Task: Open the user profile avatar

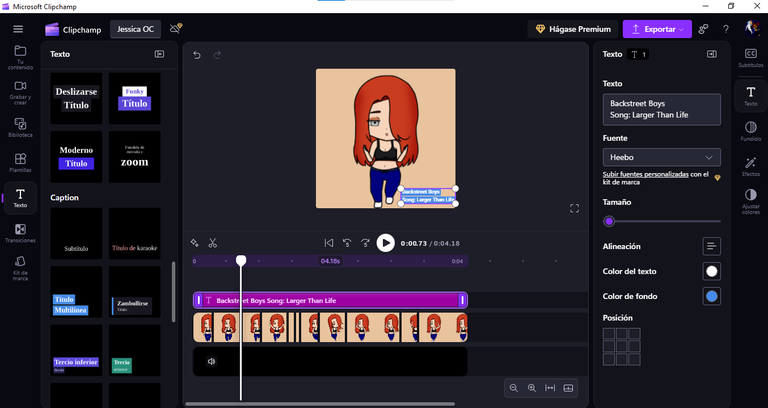Action: (752, 28)
